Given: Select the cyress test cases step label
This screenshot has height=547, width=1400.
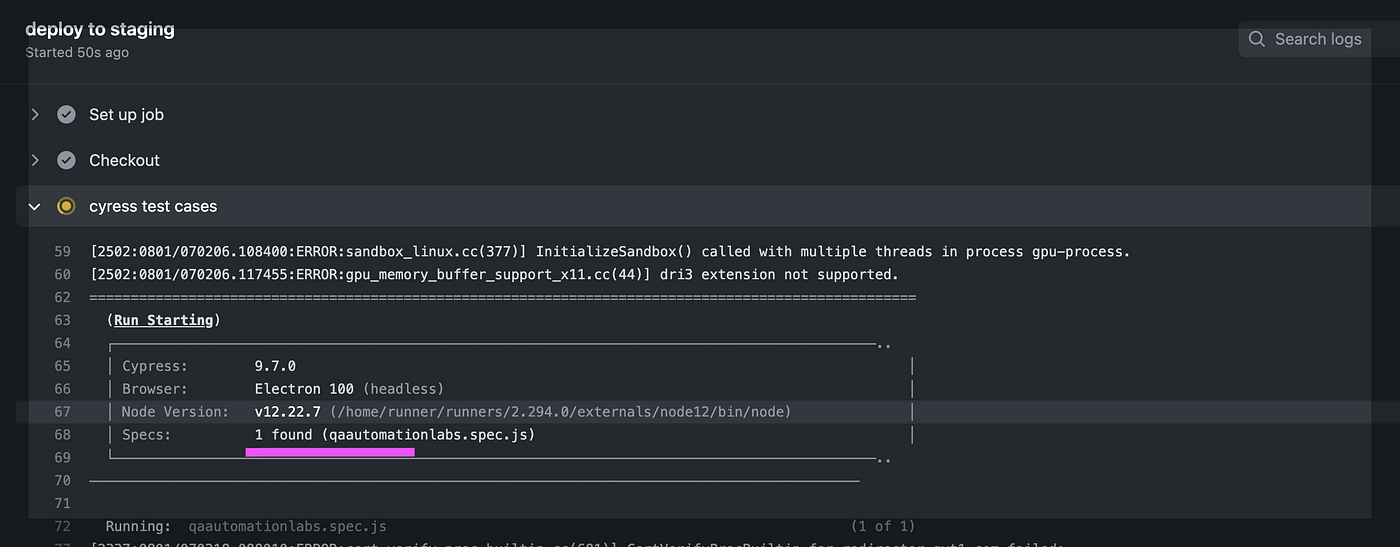Looking at the screenshot, I should (153, 206).
